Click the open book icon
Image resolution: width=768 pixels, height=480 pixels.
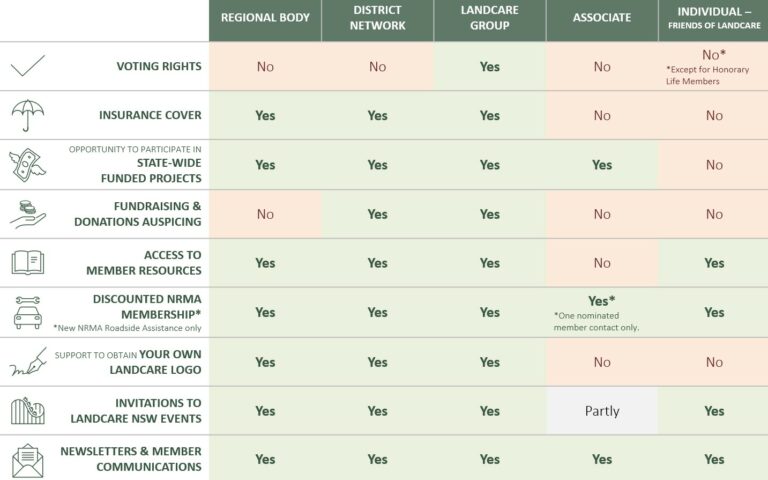(x=28, y=263)
